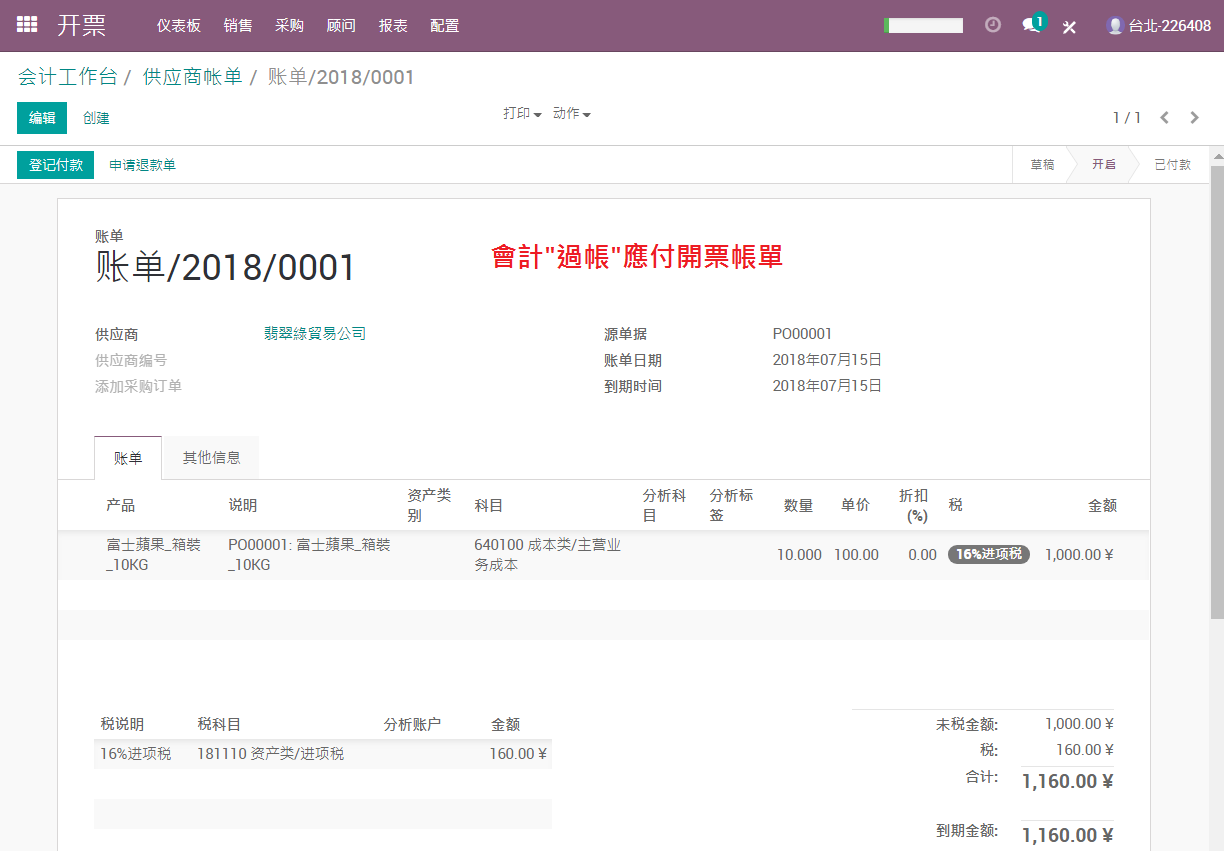Open the activities clock icon
Viewport: 1224px width, 851px height.
pyautogui.click(x=993, y=25)
